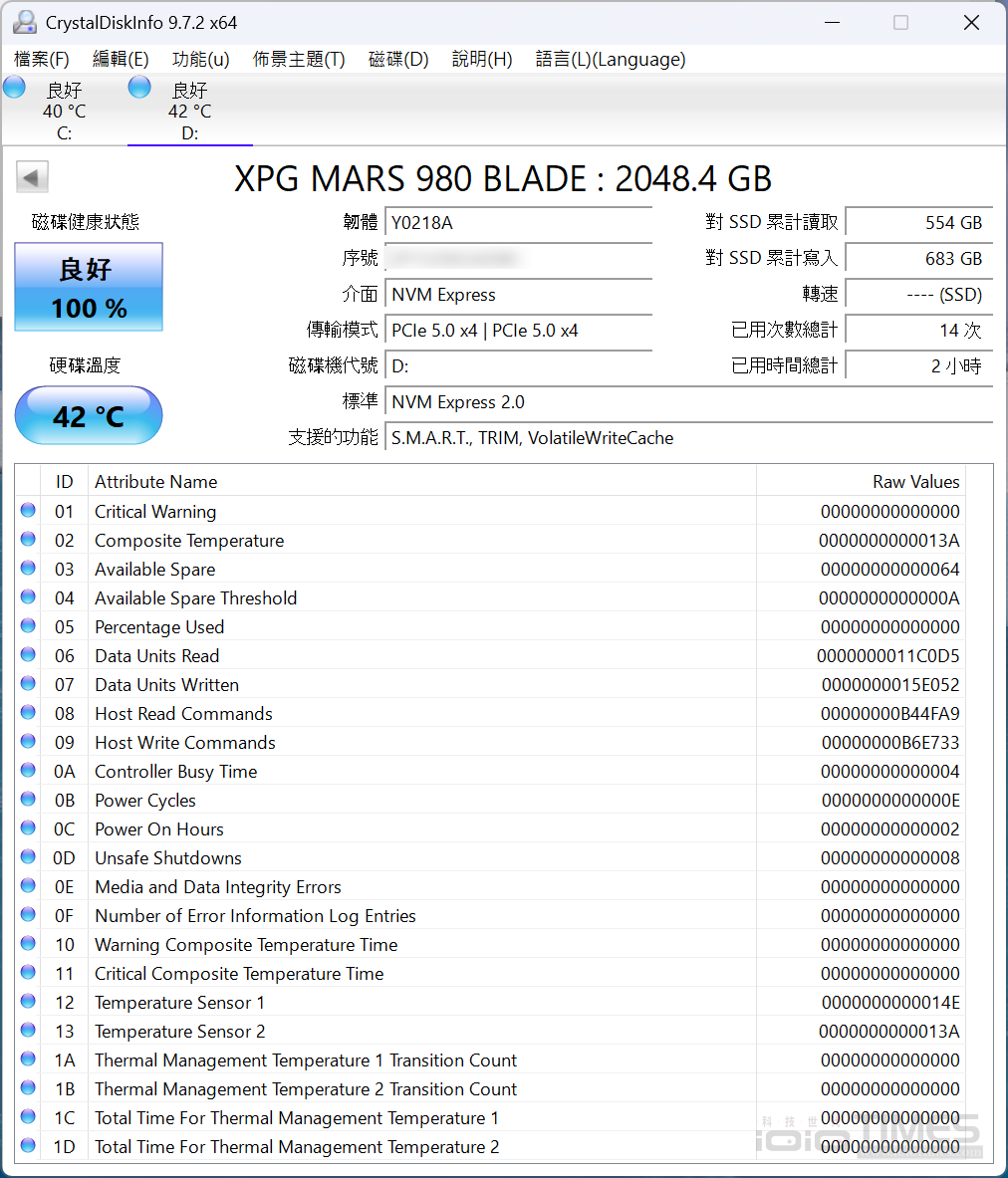Click the 良好 100 % health status button
Screen dimensions: 1008x1178
(89, 288)
